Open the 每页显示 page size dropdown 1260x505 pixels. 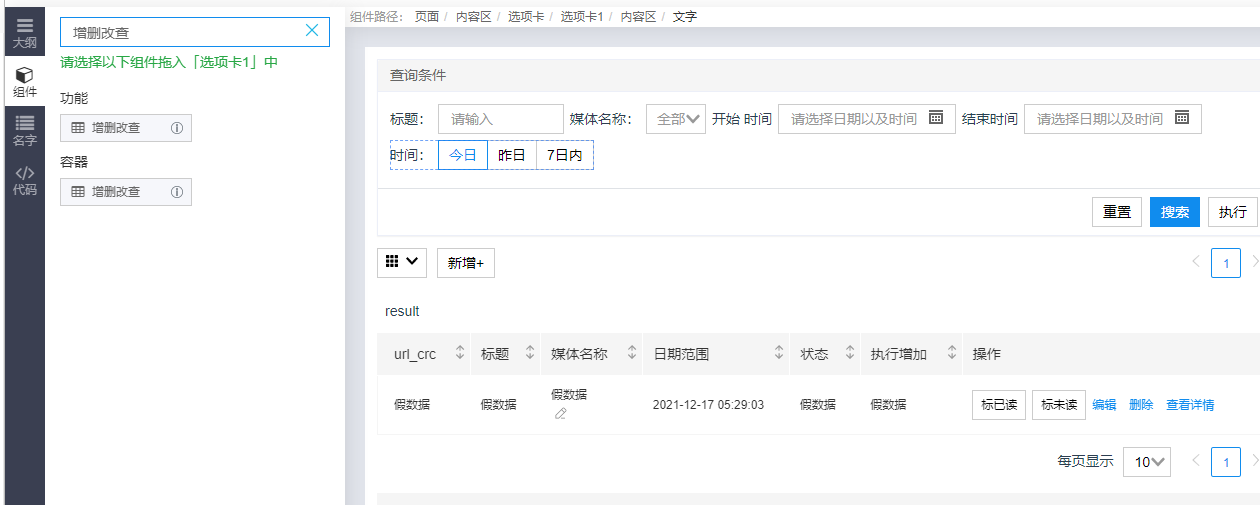[1146, 462]
